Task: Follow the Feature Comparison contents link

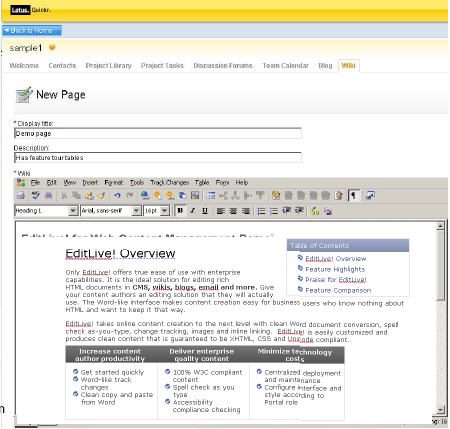Action: 338,290
